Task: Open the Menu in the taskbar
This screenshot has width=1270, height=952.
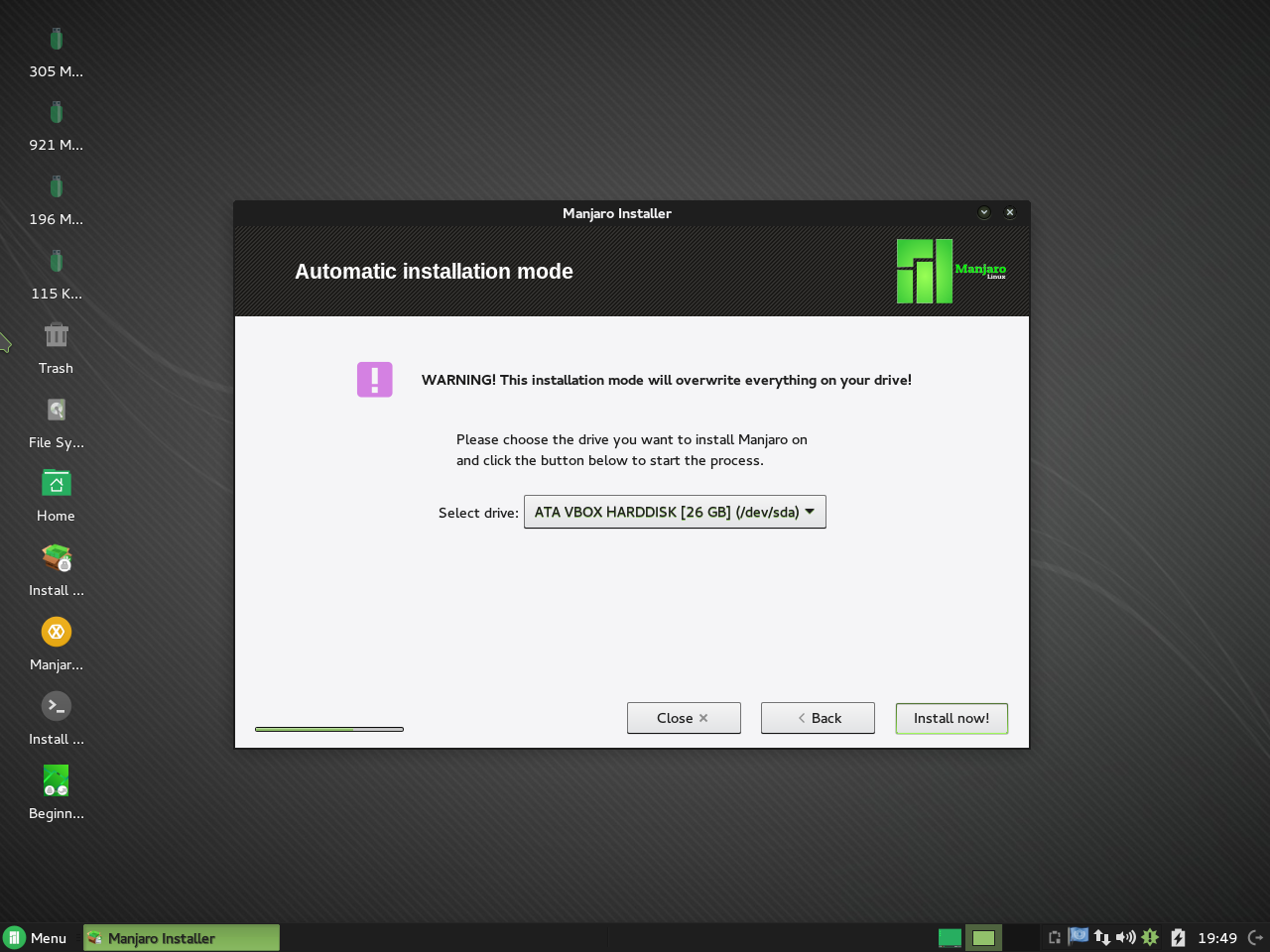Action: click(36, 938)
